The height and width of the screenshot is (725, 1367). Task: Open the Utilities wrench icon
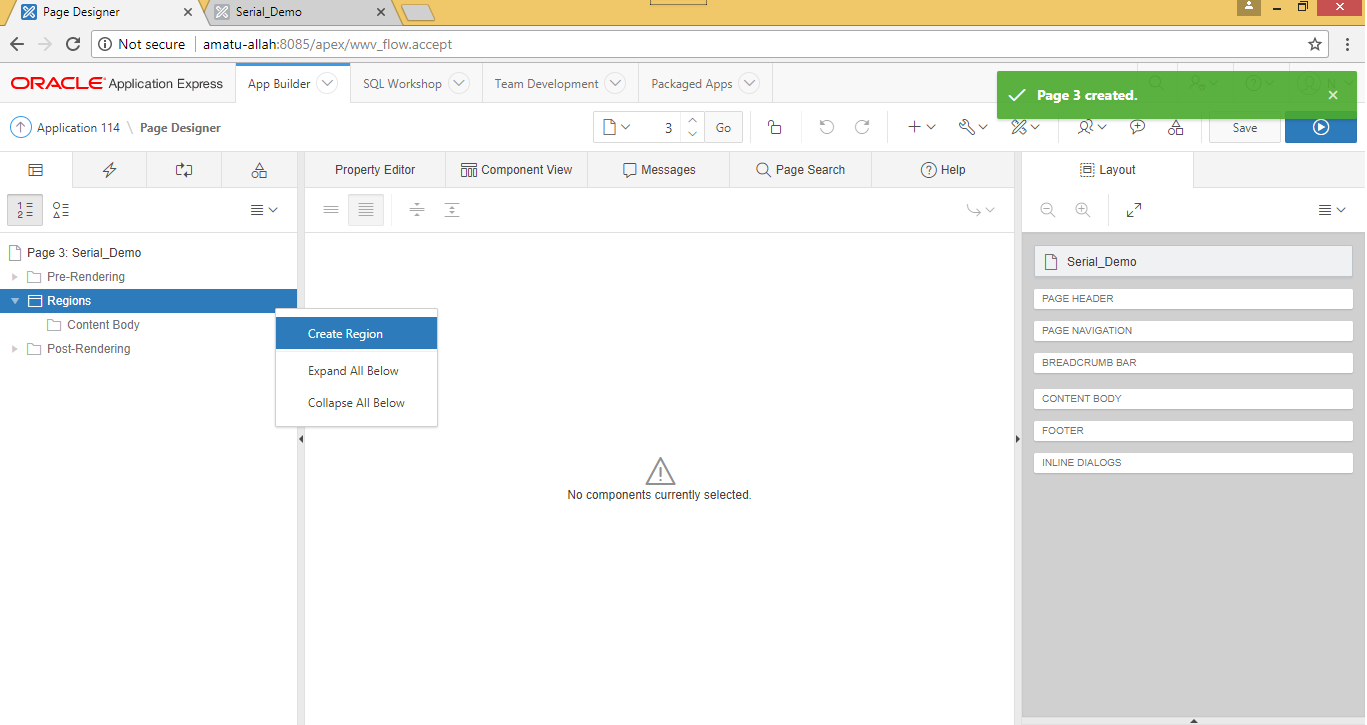tap(966, 126)
